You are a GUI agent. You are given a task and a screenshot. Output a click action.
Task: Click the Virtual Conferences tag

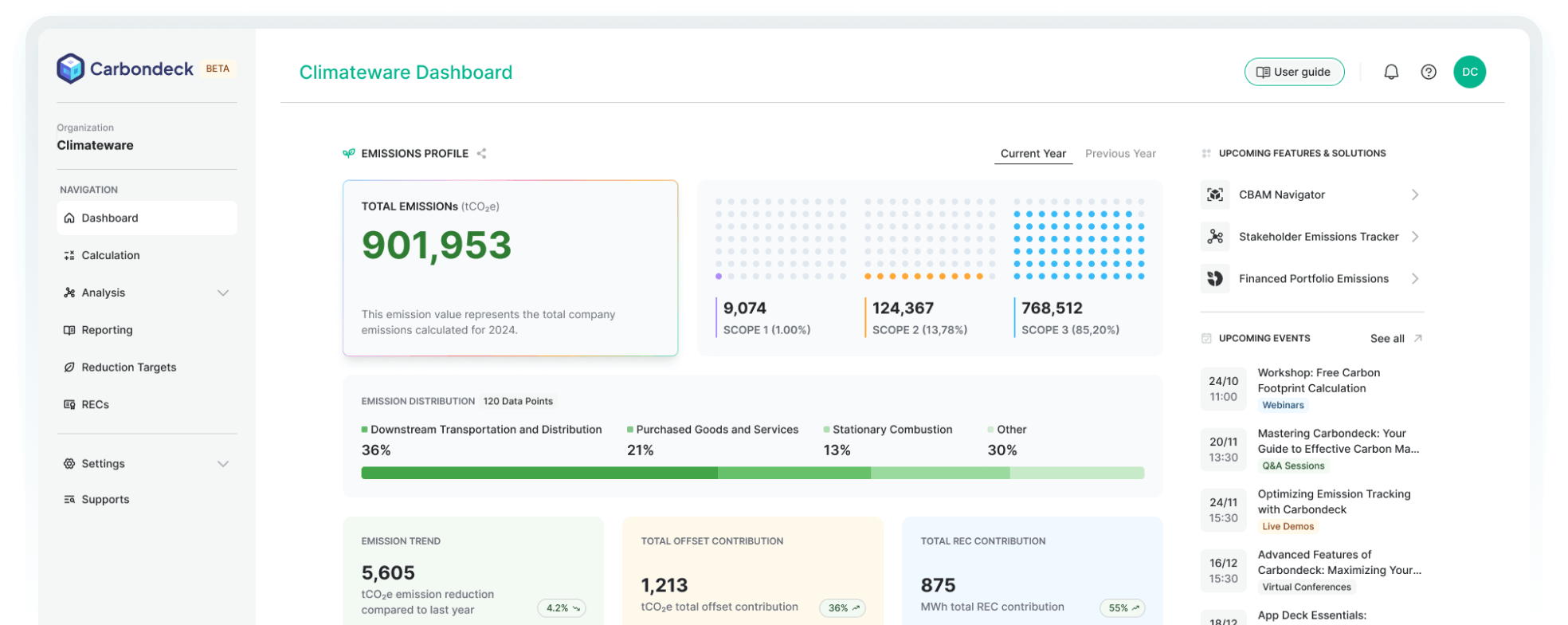coord(1307,587)
